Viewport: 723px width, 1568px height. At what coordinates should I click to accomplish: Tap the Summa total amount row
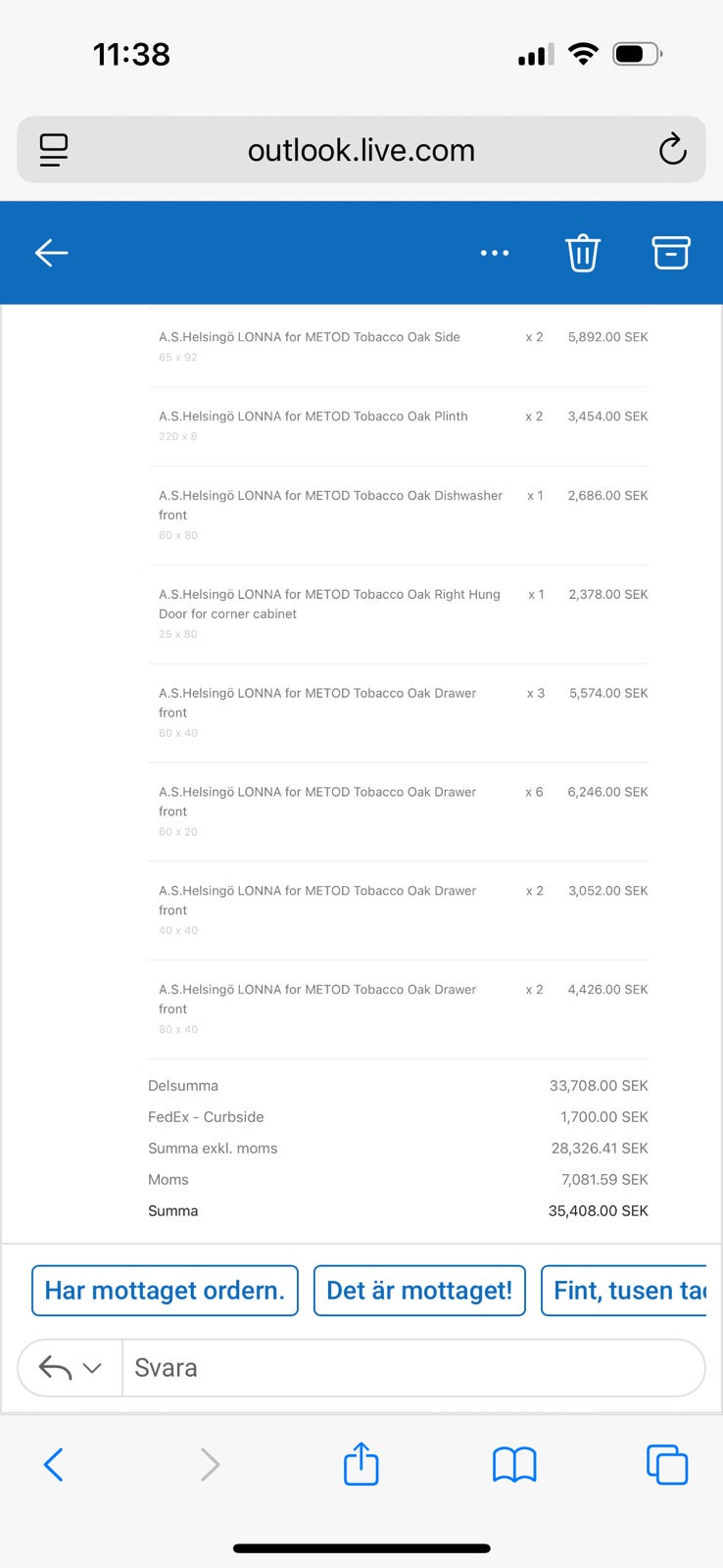click(x=398, y=1211)
